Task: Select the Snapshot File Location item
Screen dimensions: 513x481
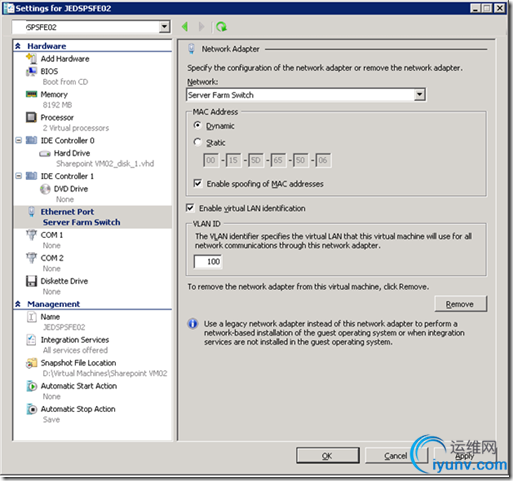Action: coord(78,363)
